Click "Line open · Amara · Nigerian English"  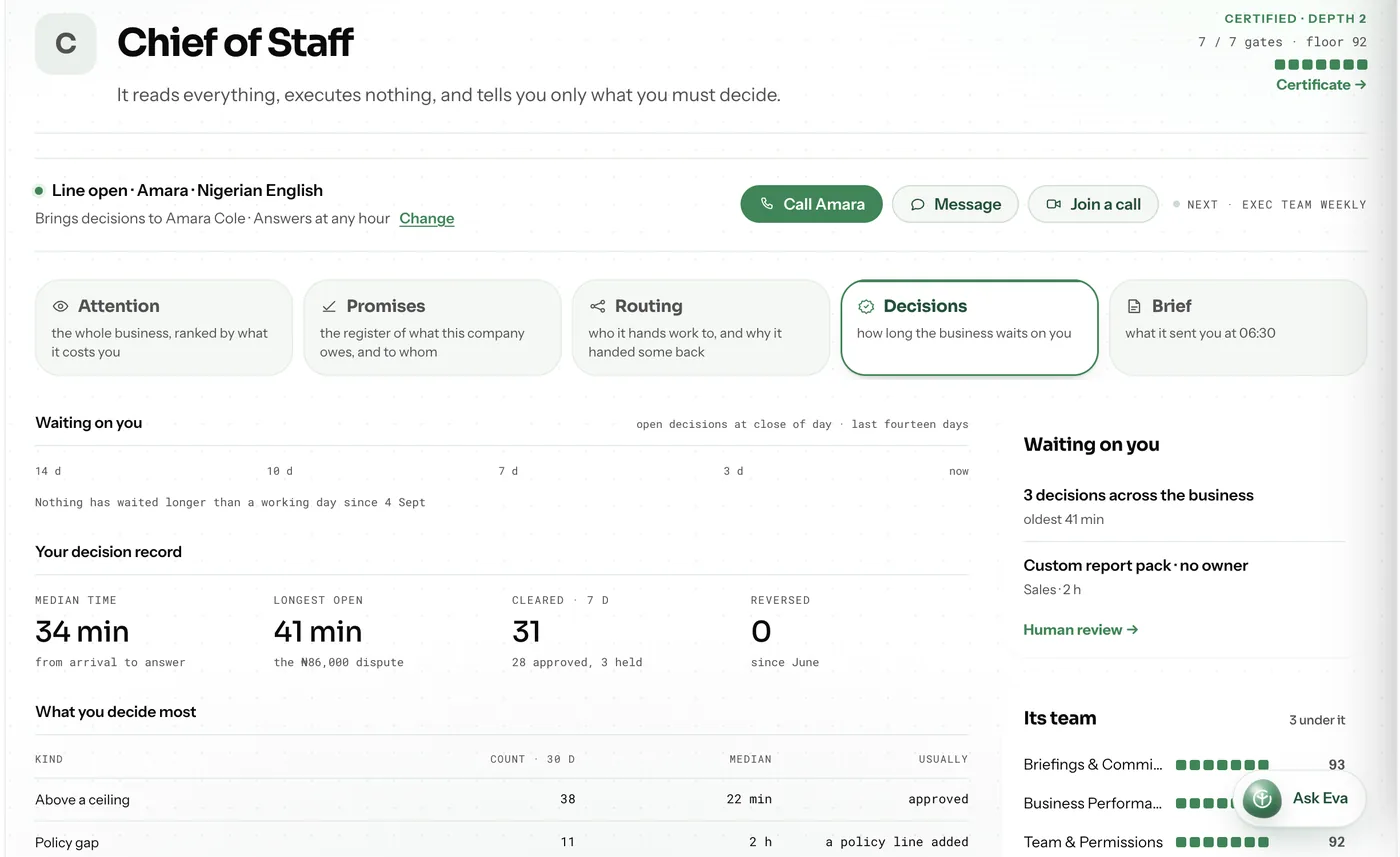pos(187,190)
